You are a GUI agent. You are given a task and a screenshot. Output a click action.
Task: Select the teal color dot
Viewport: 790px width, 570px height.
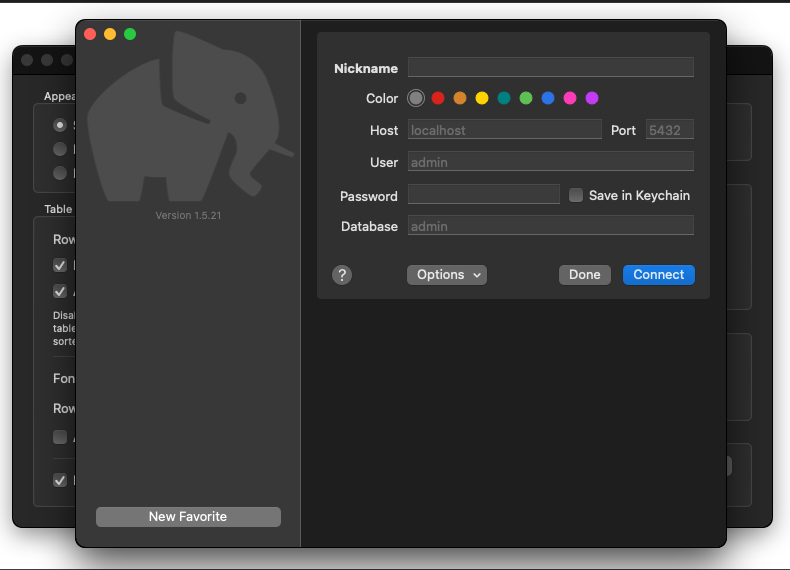[504, 98]
